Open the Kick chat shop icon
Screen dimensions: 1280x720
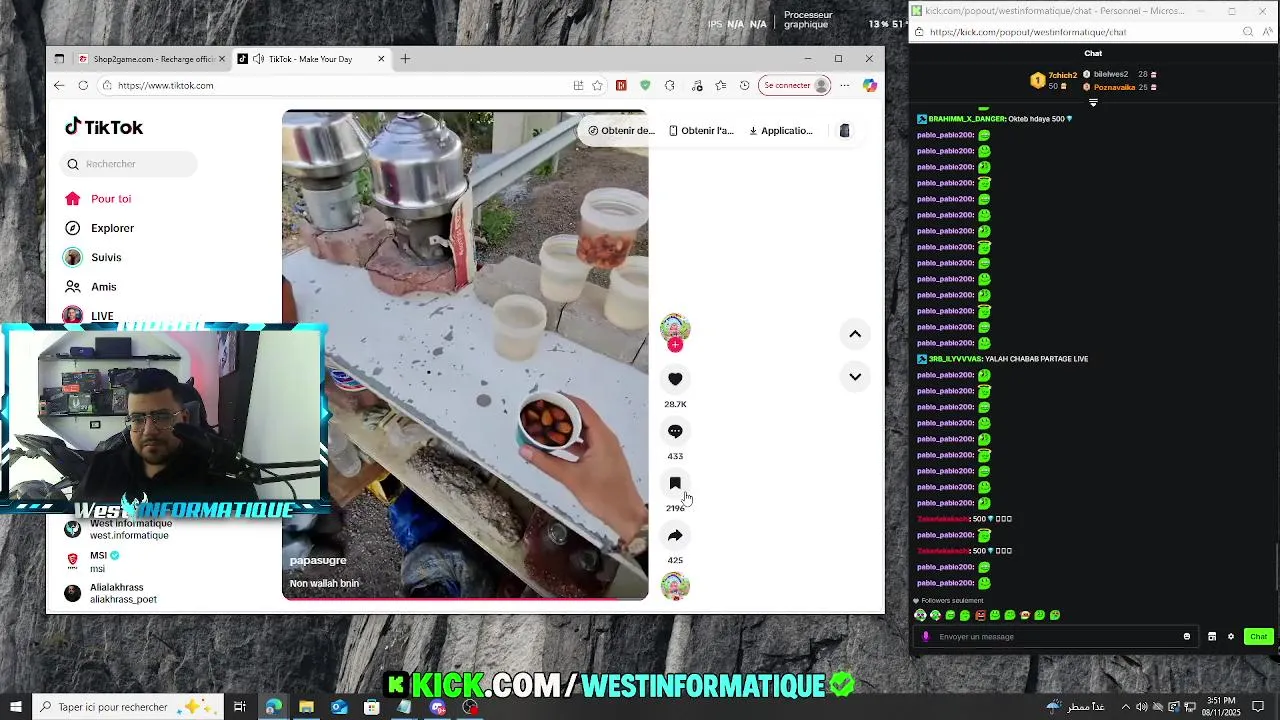1212,637
